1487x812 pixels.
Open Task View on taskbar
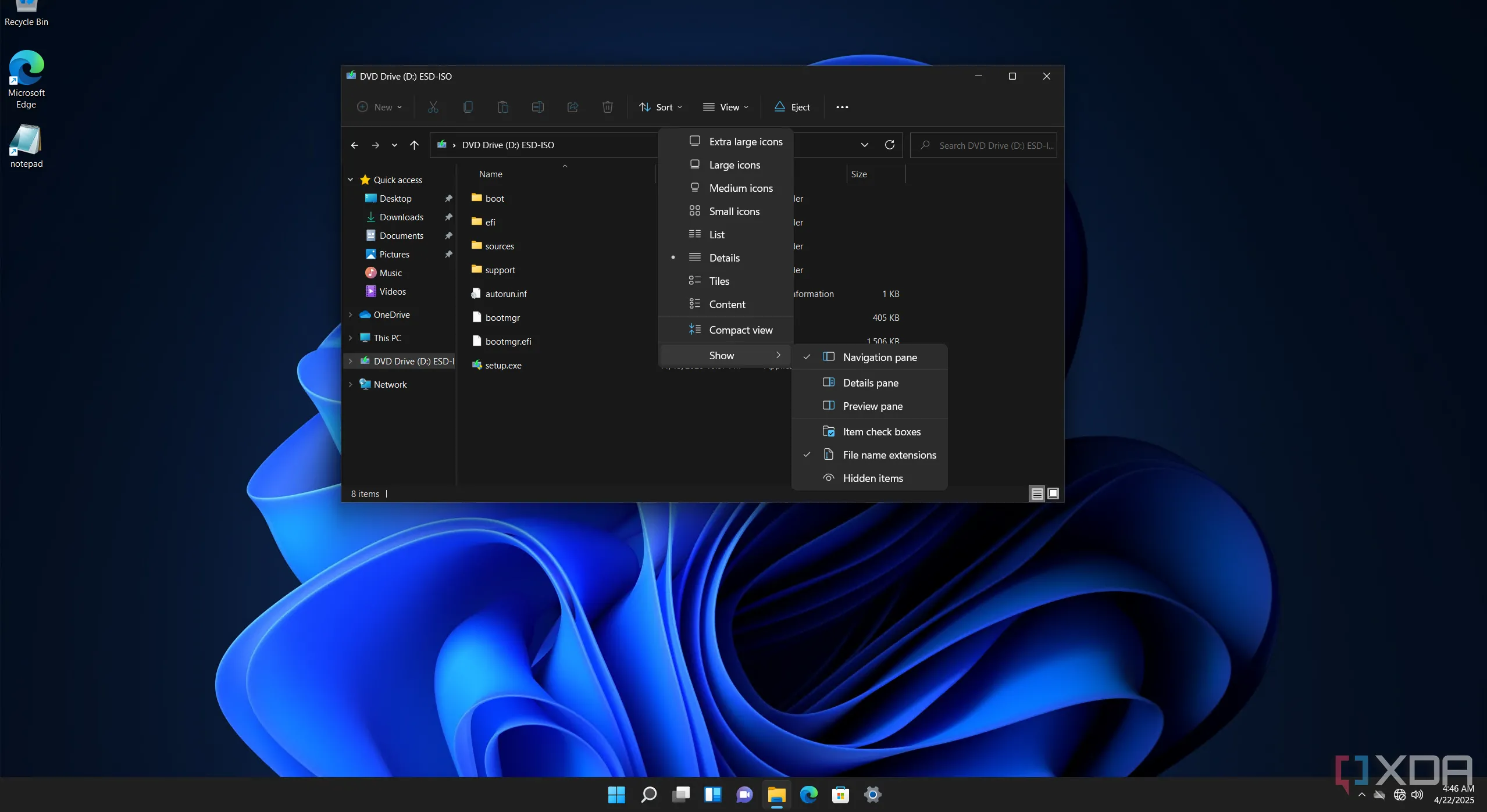pos(680,795)
